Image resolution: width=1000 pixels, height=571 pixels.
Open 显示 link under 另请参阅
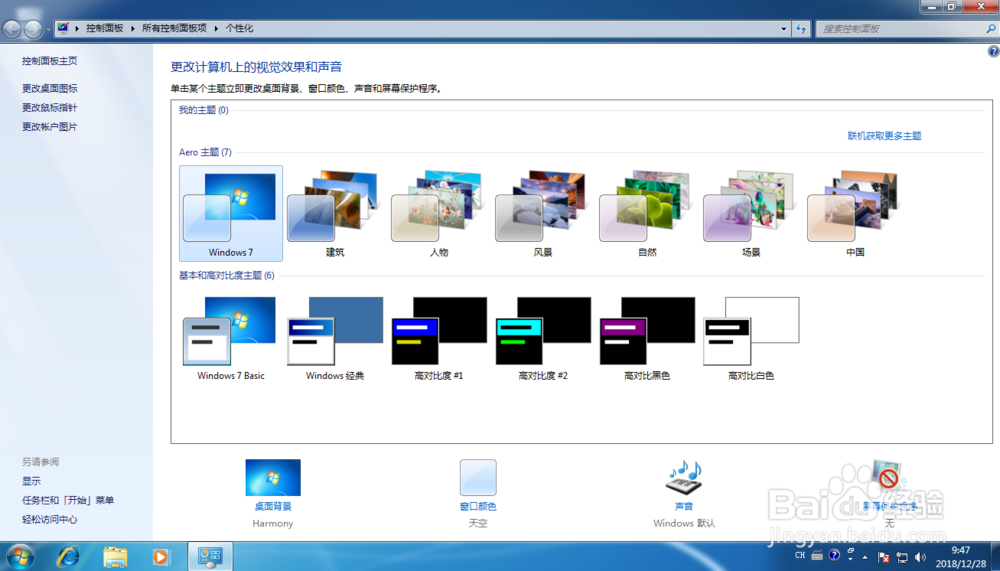[31, 480]
